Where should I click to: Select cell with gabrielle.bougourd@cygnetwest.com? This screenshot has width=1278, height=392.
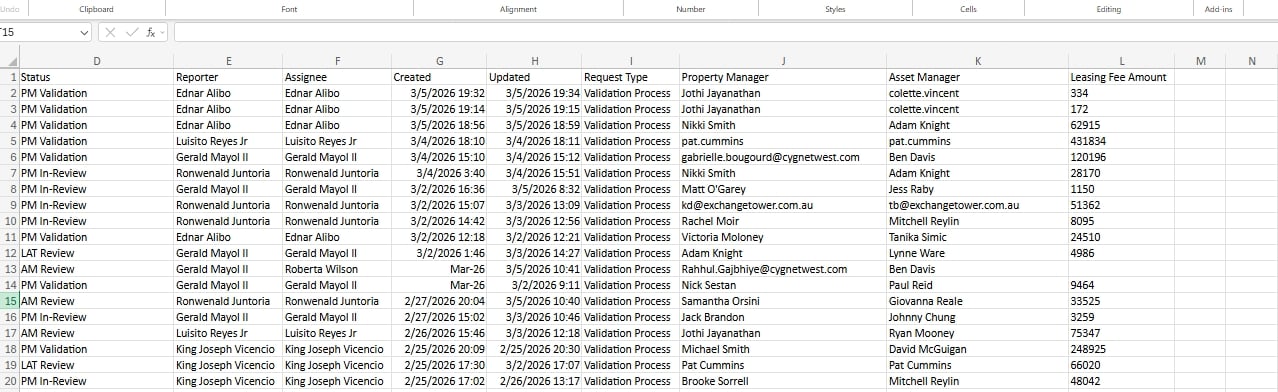[782, 157]
